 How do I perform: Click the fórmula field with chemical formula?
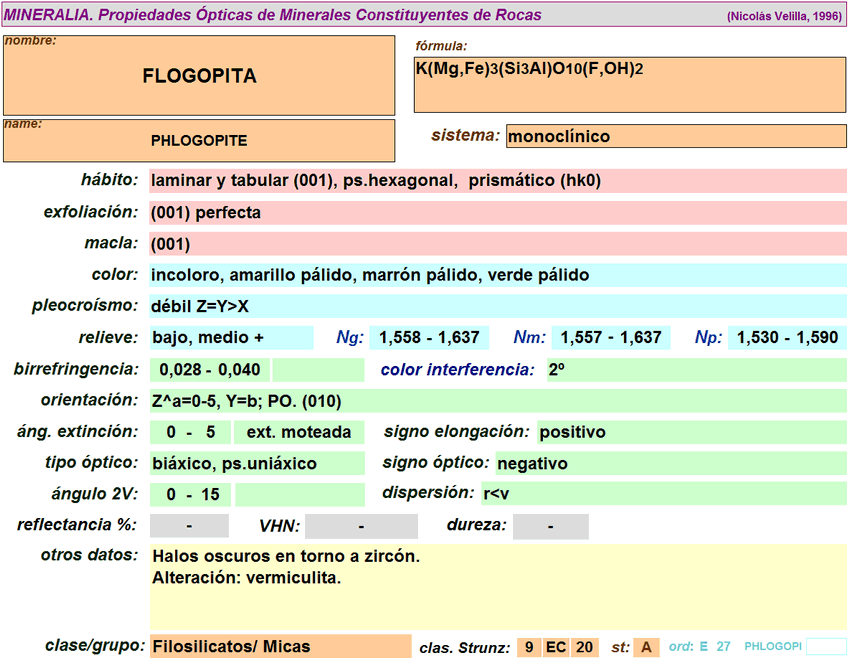point(630,84)
